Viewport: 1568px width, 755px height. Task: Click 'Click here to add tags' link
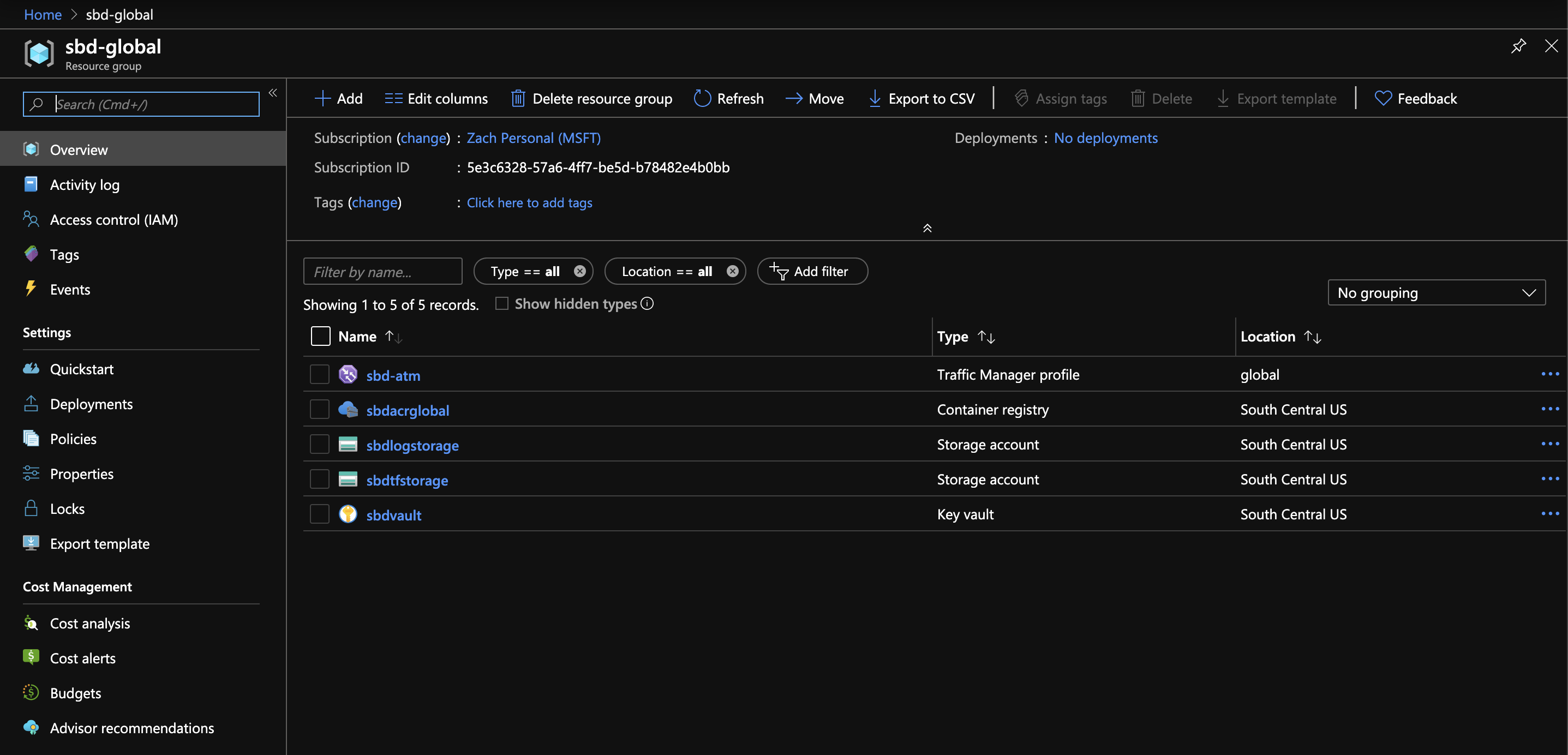tap(529, 202)
